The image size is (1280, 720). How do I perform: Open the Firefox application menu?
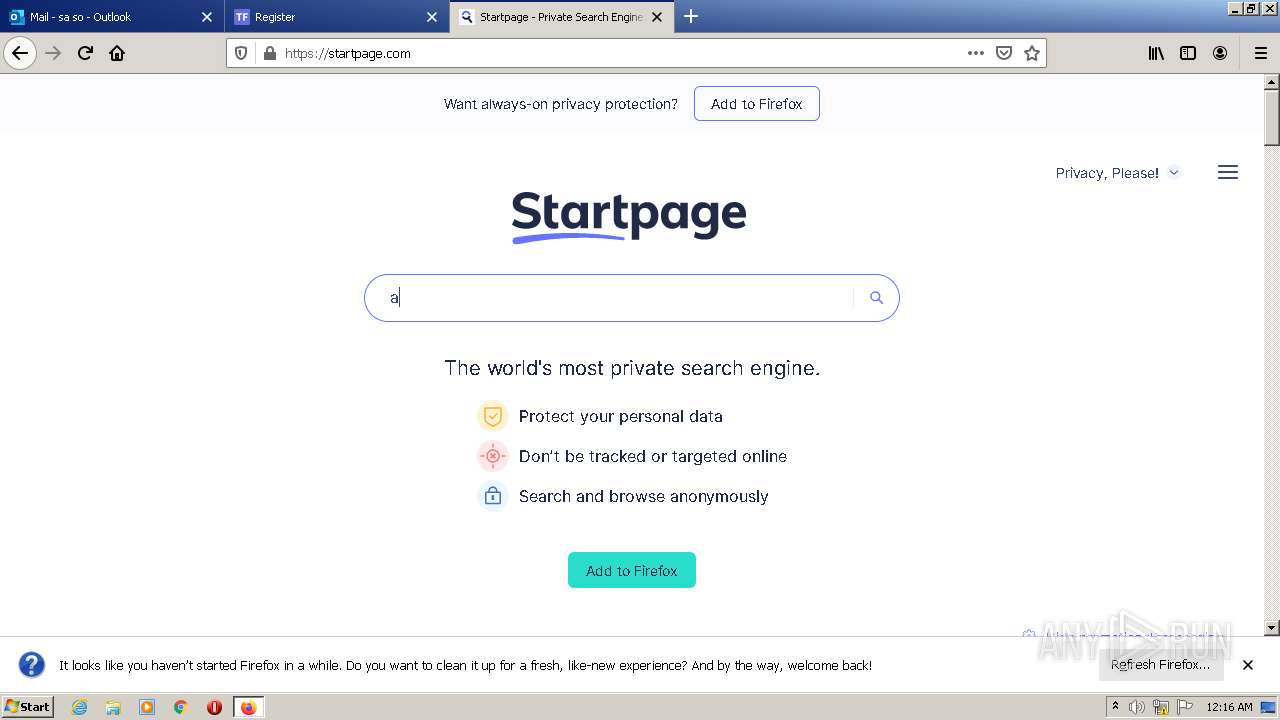click(1260, 53)
